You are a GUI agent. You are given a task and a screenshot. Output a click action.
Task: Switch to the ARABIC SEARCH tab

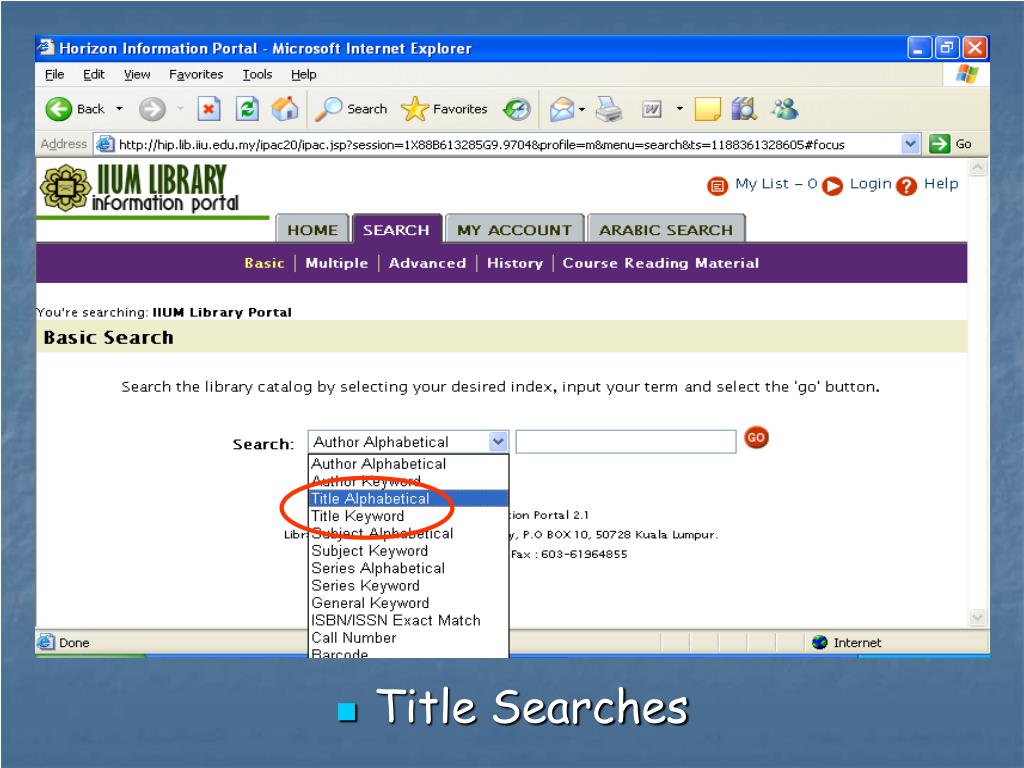(666, 229)
